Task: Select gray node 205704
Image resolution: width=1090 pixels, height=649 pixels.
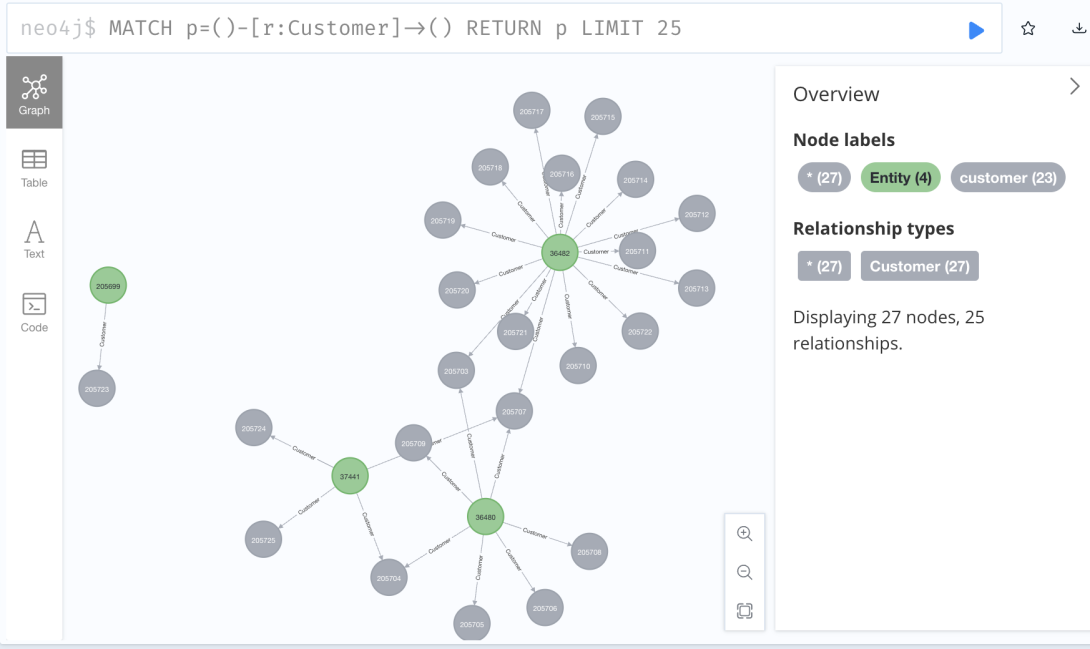Action: pyautogui.click(x=389, y=577)
